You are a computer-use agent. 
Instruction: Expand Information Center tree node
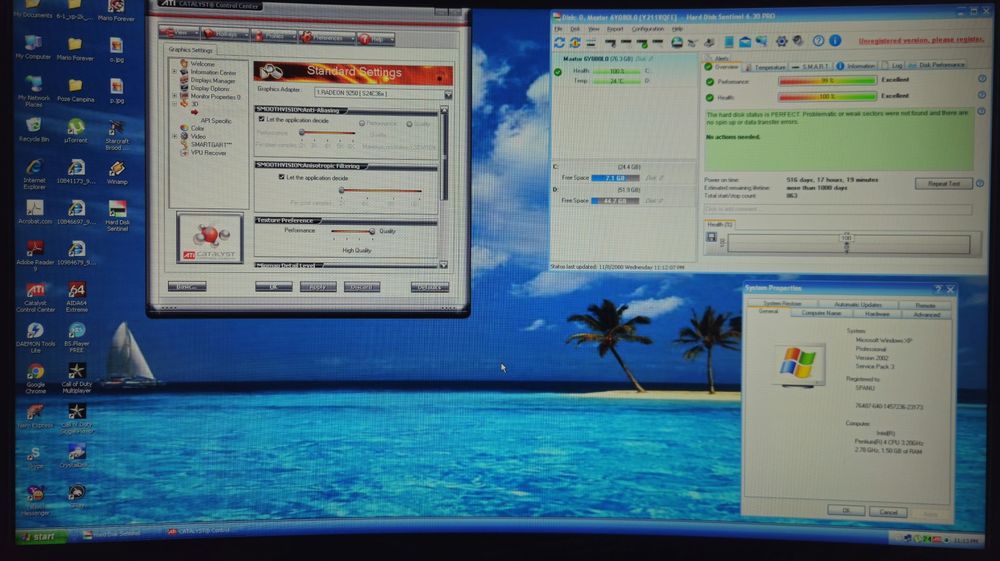point(175,72)
